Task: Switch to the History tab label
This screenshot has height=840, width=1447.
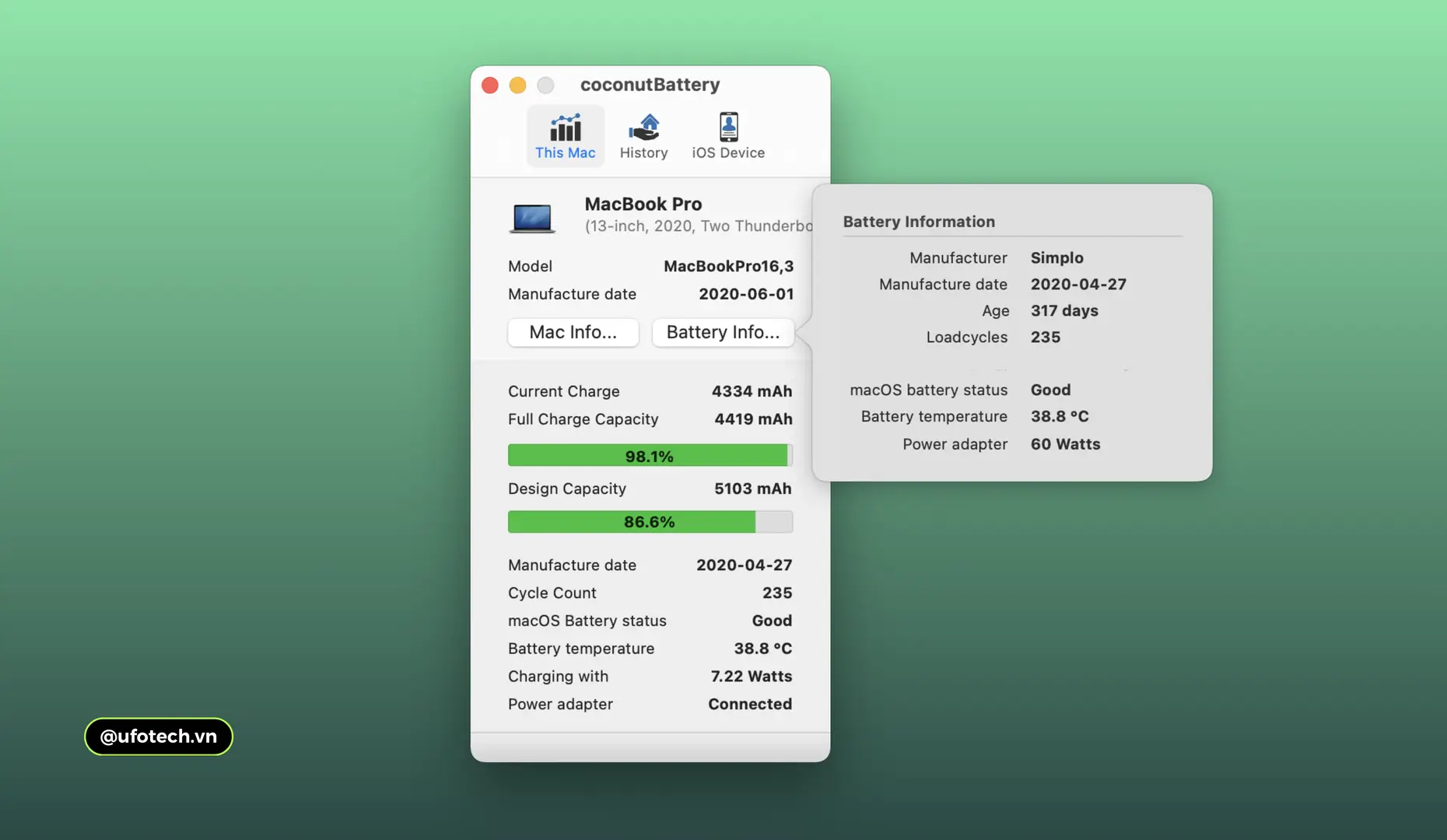Action: (644, 153)
